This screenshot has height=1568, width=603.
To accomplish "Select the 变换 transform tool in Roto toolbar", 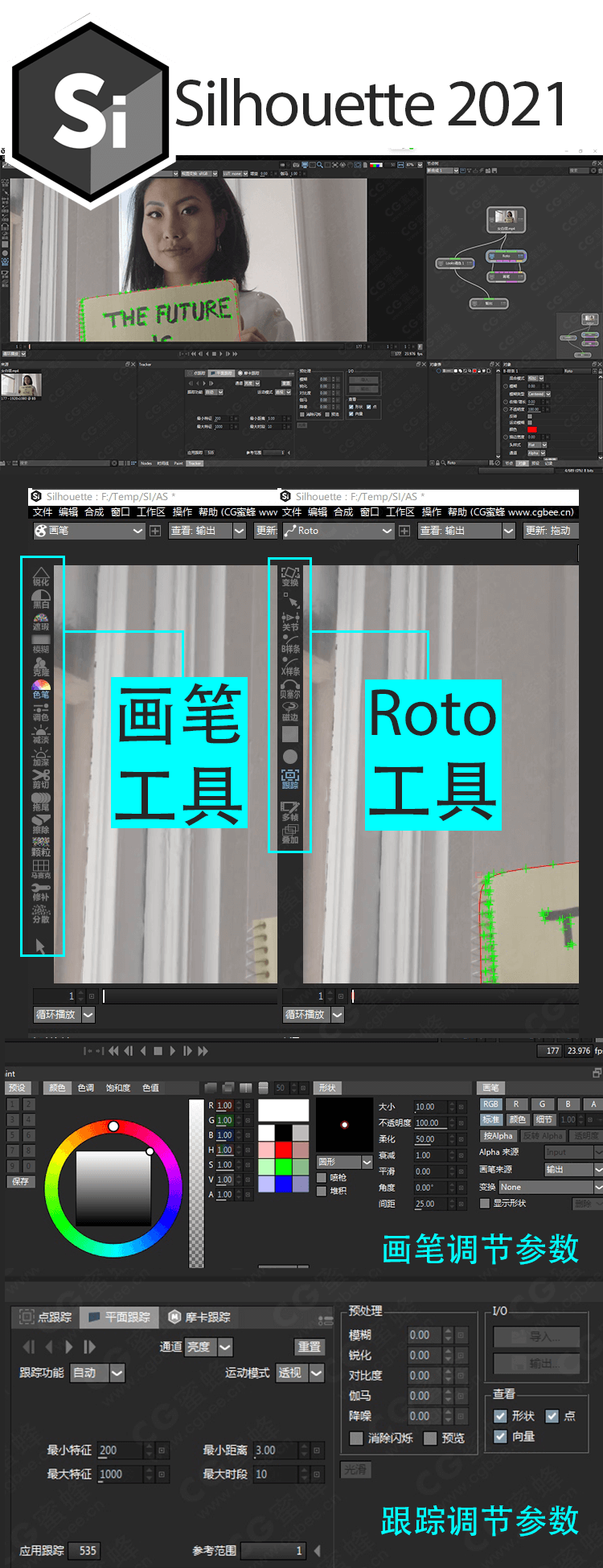I will click(x=290, y=577).
